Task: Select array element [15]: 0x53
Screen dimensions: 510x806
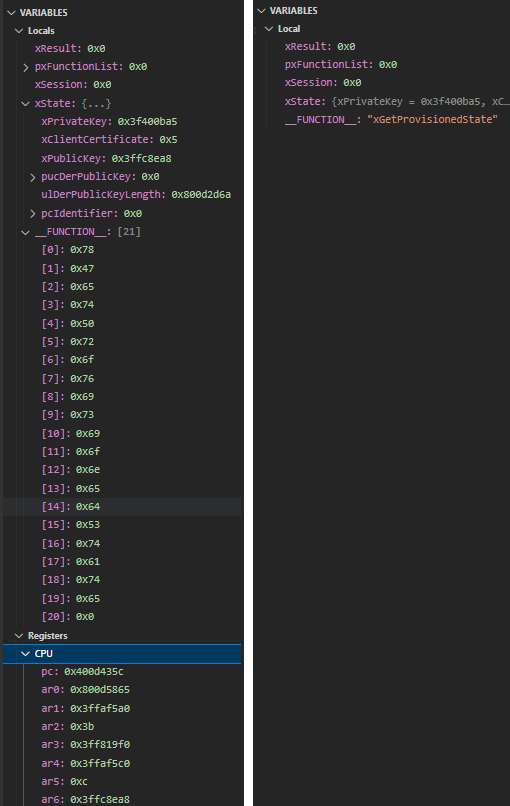Action: click(x=70, y=525)
